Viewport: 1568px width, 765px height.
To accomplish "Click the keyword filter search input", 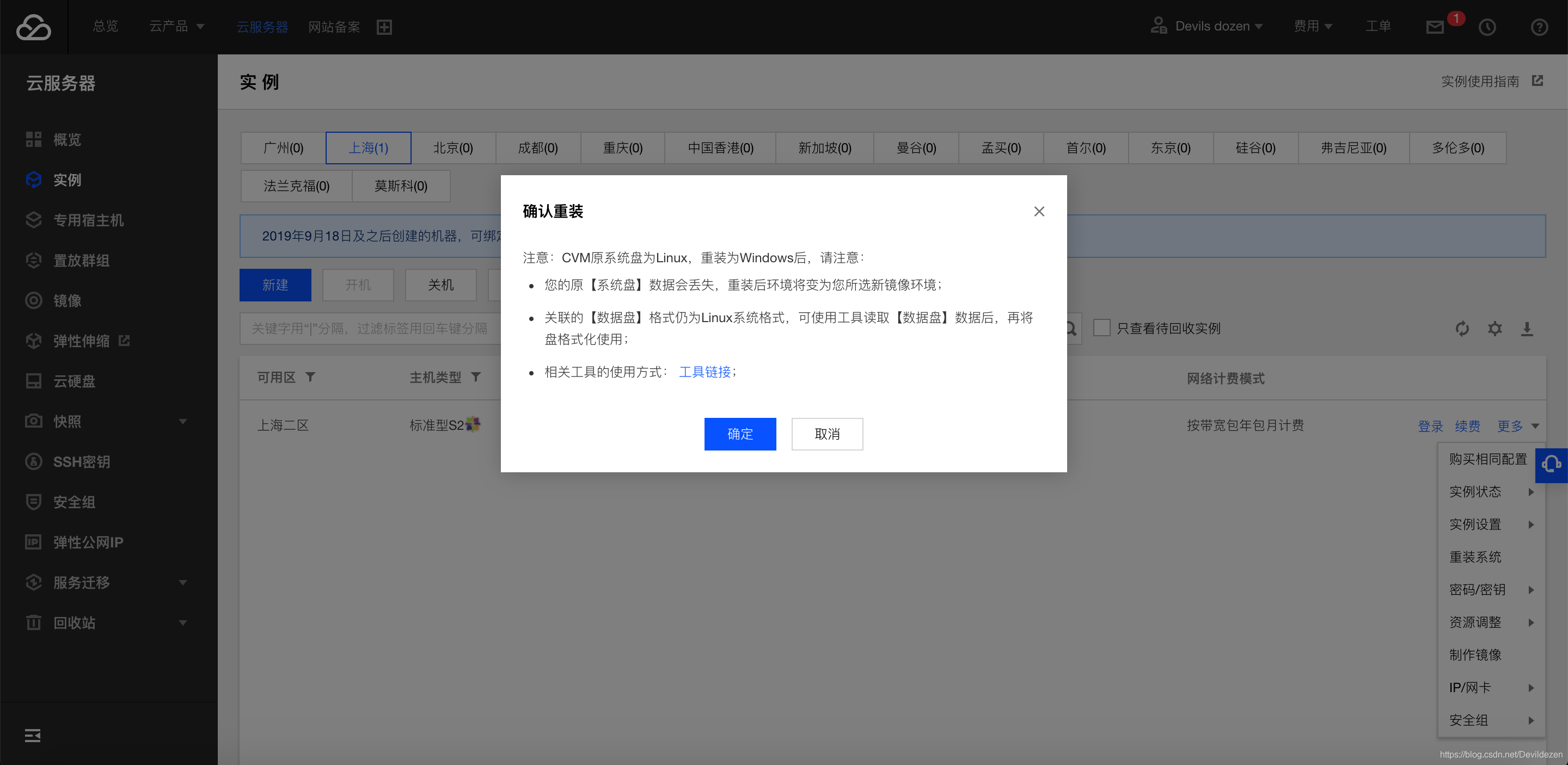I will pyautogui.click(x=365, y=329).
